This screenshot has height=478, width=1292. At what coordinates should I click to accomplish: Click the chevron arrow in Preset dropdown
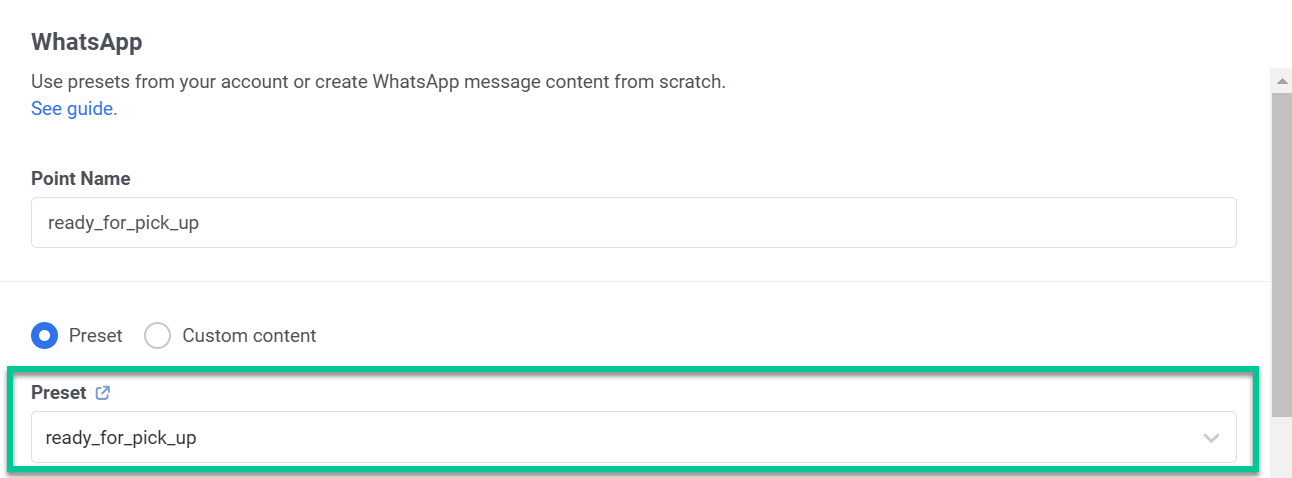pyautogui.click(x=1211, y=438)
